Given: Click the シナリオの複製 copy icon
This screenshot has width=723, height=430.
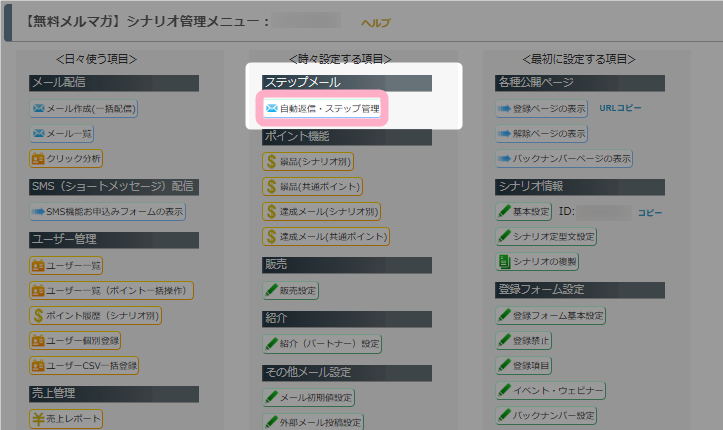Looking at the screenshot, I should 504,261.
